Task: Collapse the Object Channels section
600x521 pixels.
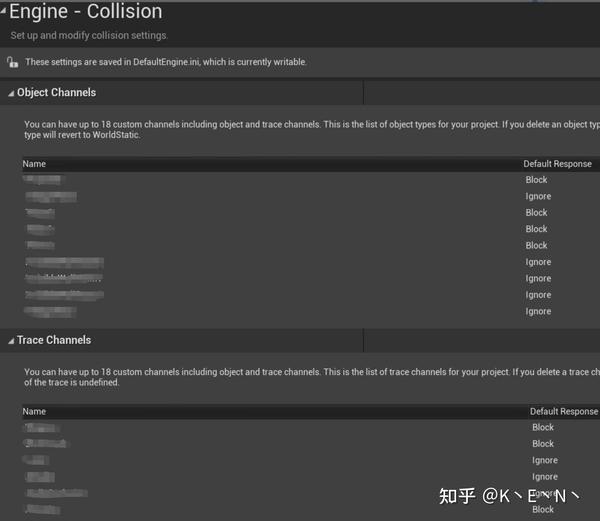Action: coord(11,93)
